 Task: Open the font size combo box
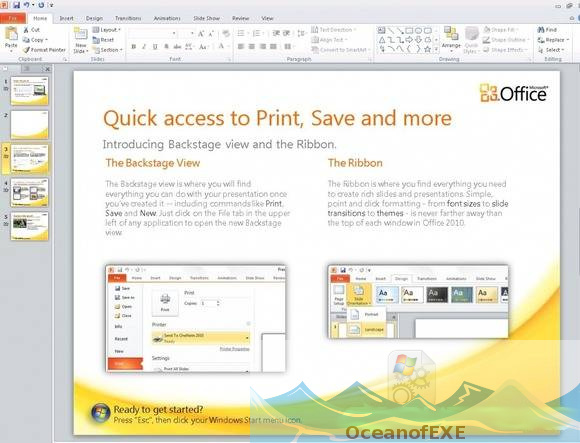187,34
